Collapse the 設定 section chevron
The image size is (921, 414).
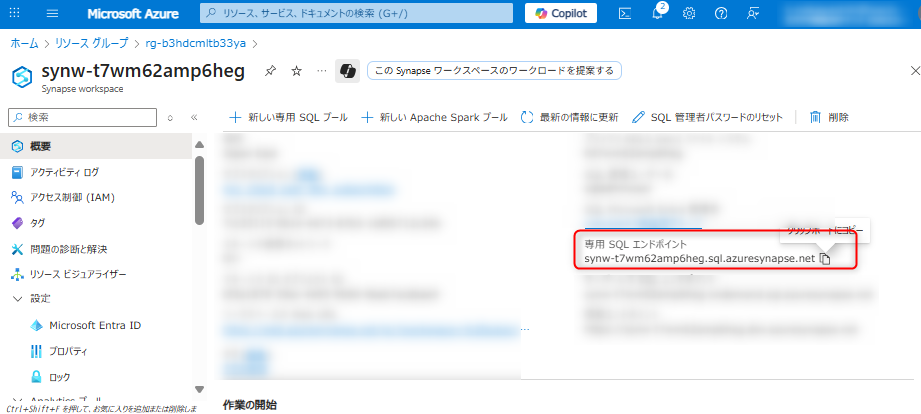[x=17, y=299]
